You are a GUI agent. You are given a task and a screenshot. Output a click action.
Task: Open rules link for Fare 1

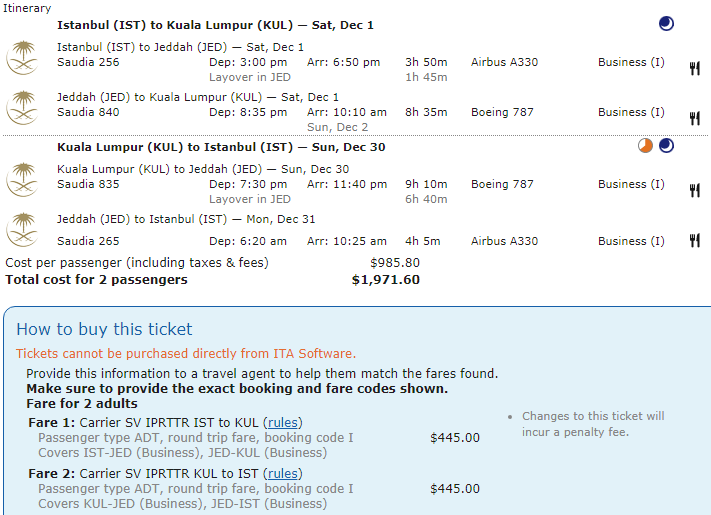[x=283, y=422]
